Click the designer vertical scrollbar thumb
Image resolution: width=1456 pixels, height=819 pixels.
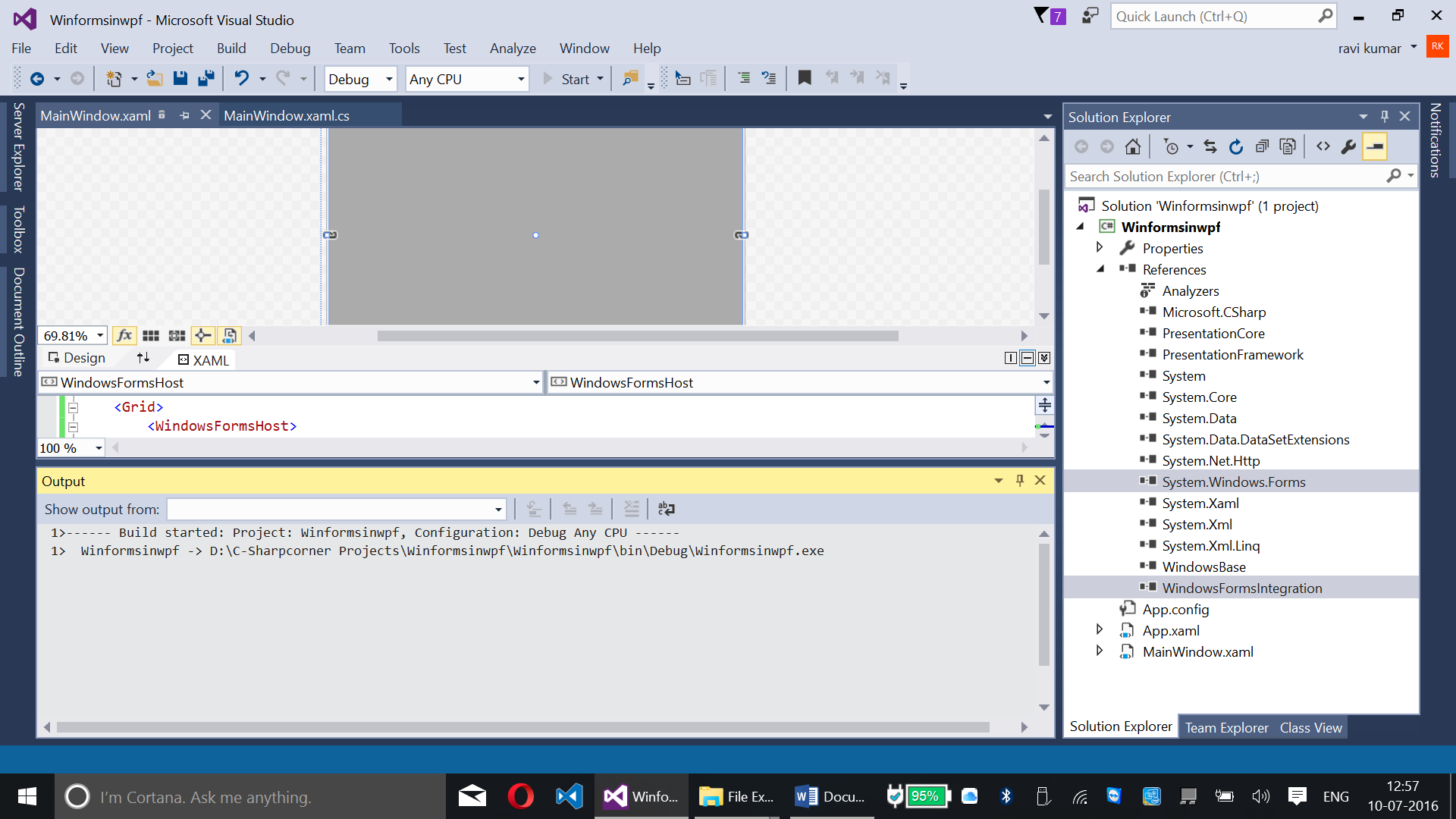1044,227
